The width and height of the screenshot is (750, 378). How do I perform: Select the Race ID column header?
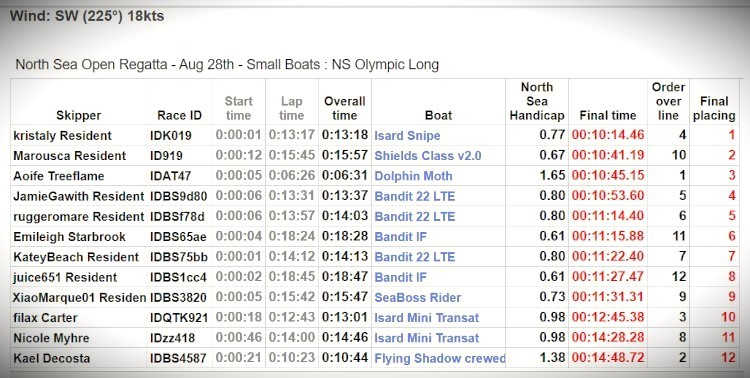[x=179, y=115]
